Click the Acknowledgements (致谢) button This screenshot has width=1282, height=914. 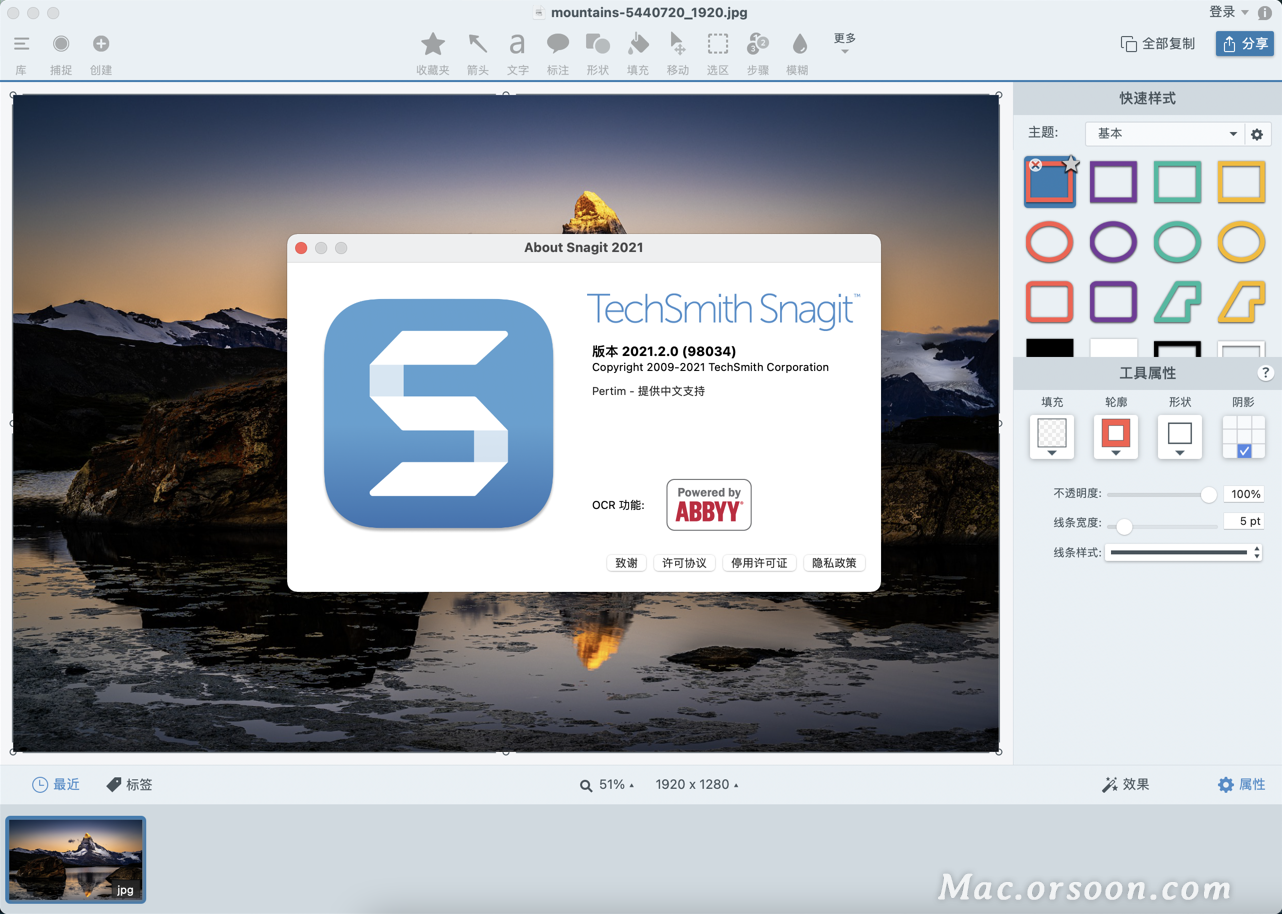pyautogui.click(x=626, y=563)
